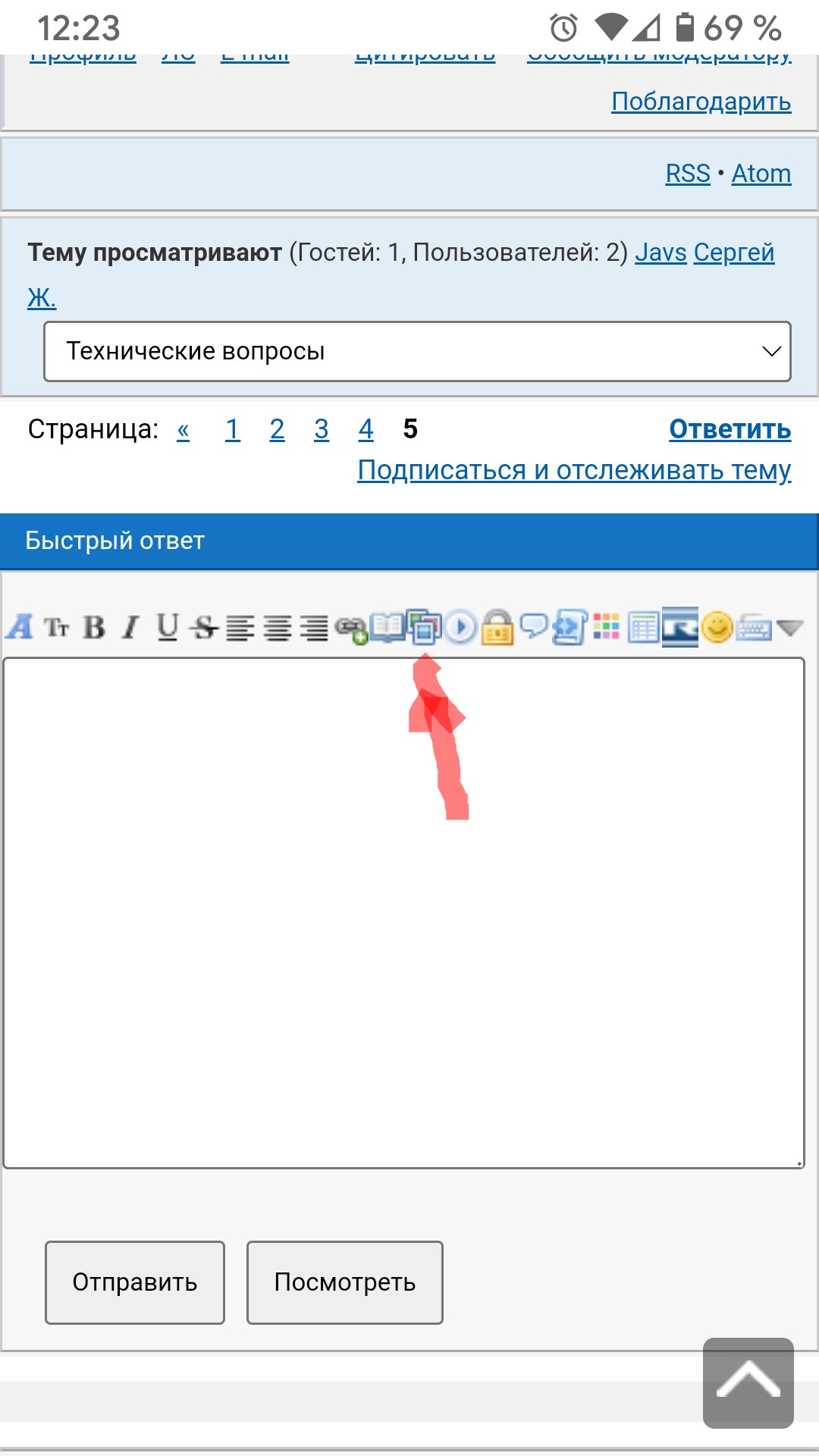Click the media play button icon

[460, 628]
